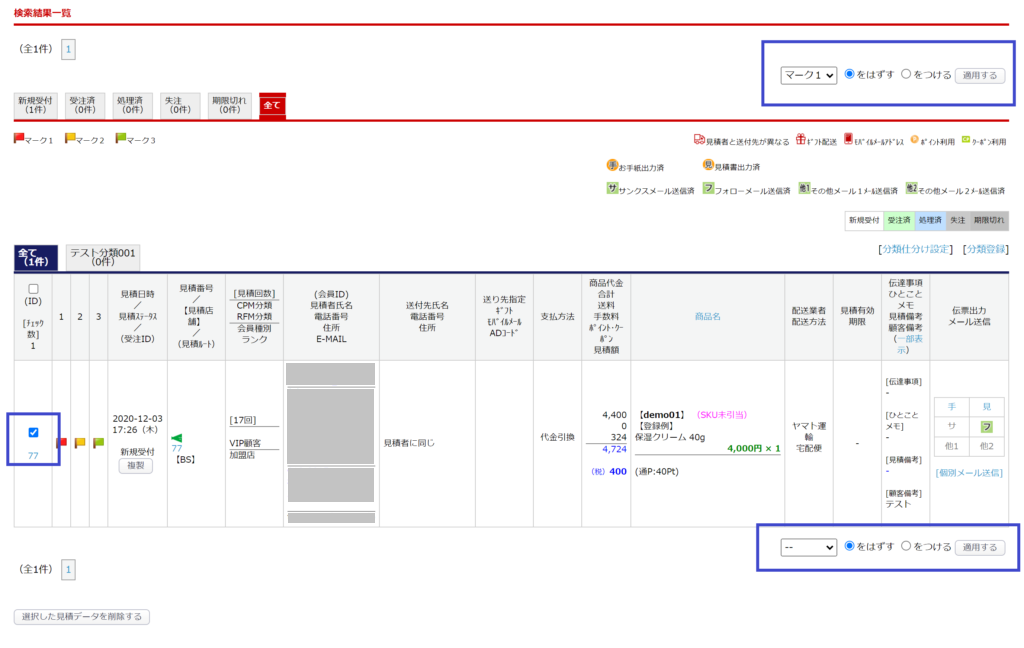Viewport: 1024px width, 648px height.
Task: Check the select-all checkbox above (ID) header
Action: click(x=33, y=288)
